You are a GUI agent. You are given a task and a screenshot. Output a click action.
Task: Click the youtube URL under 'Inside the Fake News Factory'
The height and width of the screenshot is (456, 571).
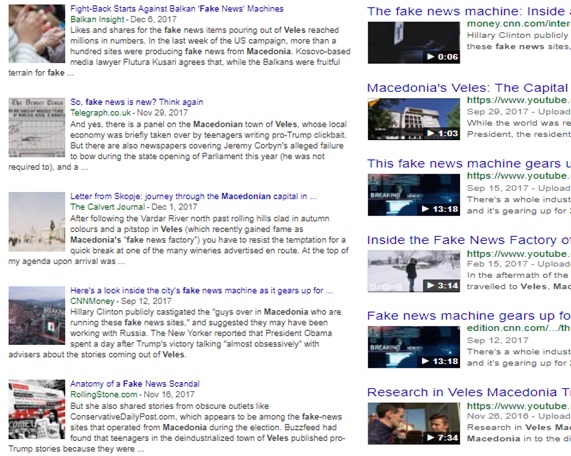[519, 254]
